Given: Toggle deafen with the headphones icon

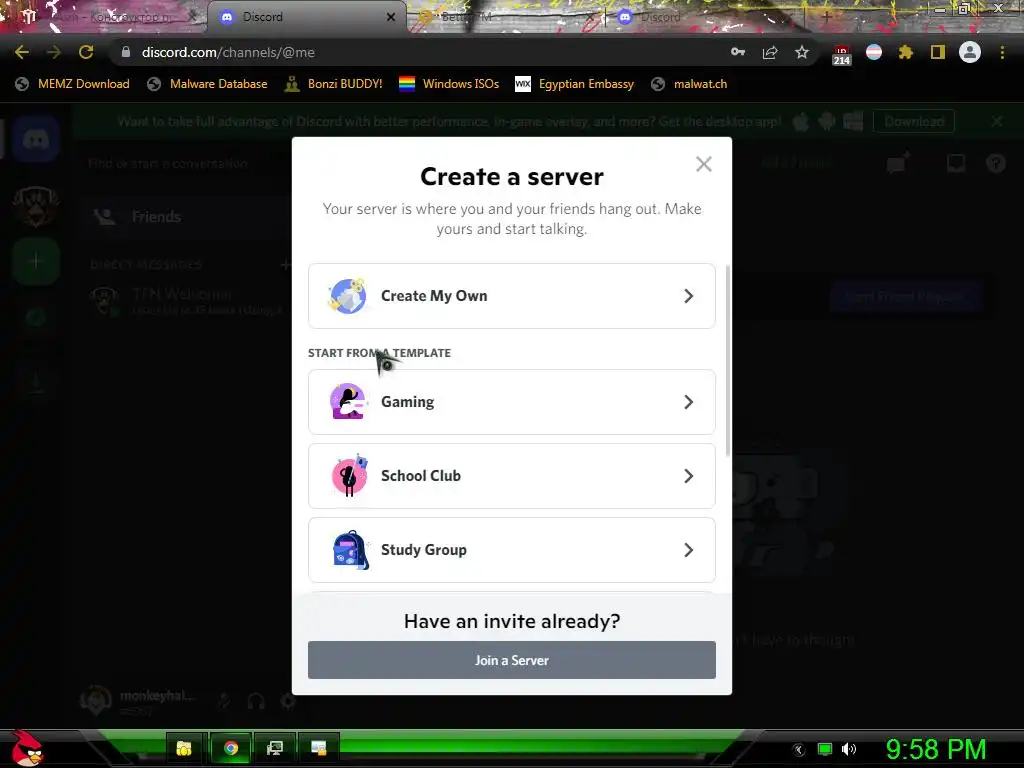Looking at the screenshot, I should (256, 702).
